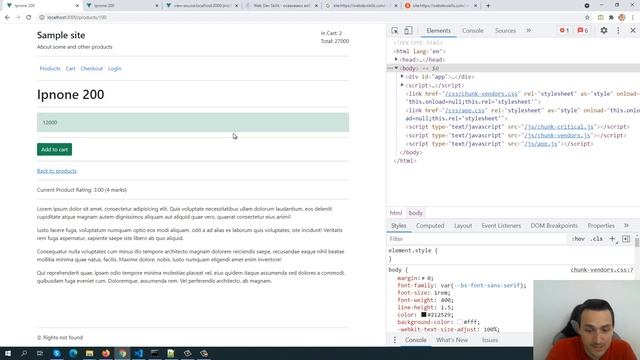Collapse the body node in DOM tree
The image size is (640, 360).
396,68
